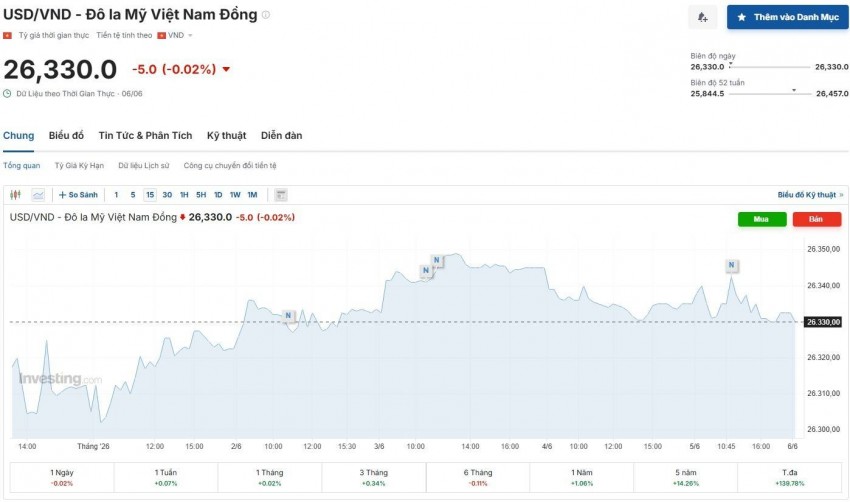
Task: Select the Chung tab
Action: tap(18, 136)
